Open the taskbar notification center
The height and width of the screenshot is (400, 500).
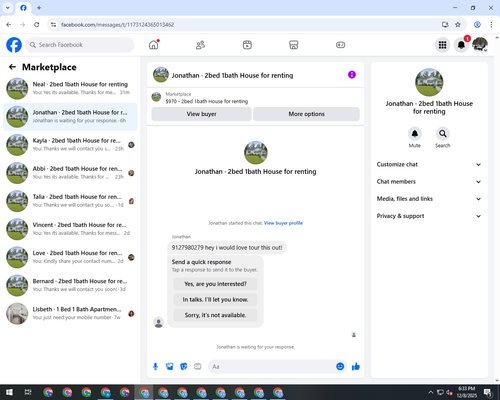(488, 392)
